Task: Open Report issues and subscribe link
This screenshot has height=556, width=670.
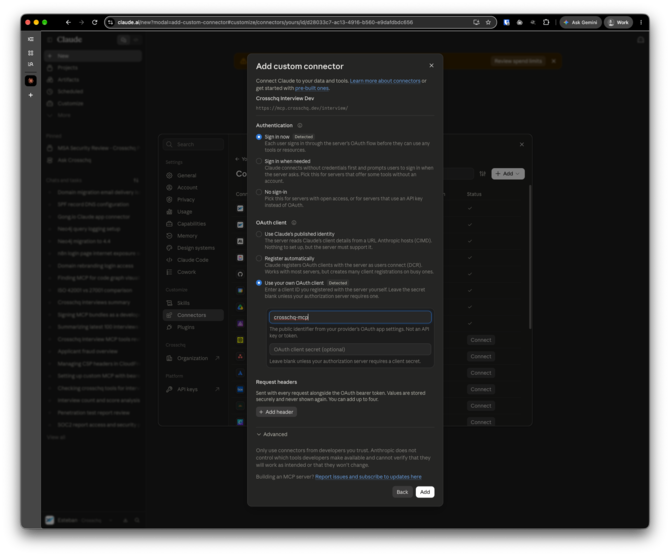Action: (368, 477)
